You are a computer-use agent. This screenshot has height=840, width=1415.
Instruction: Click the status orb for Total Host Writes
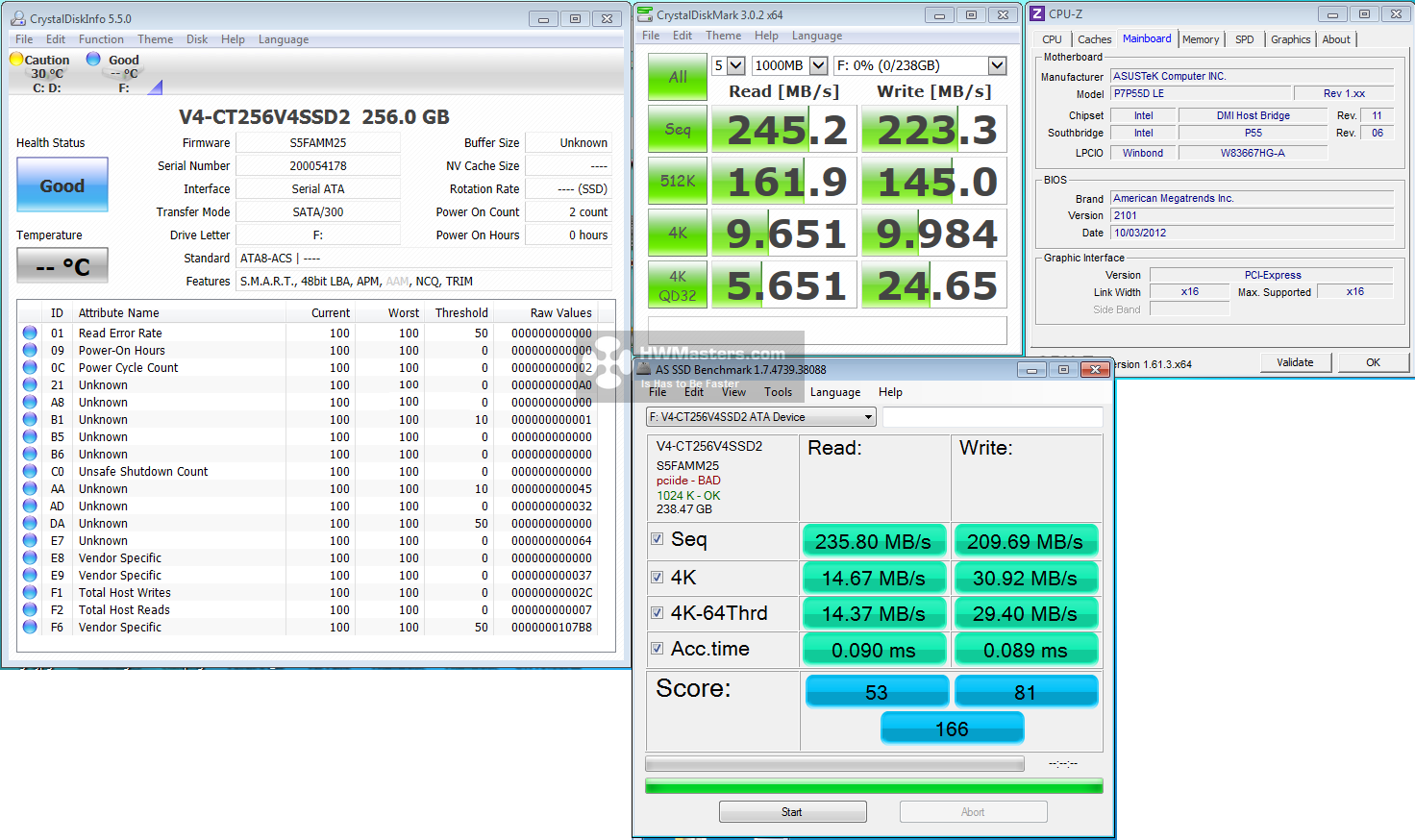point(30,592)
